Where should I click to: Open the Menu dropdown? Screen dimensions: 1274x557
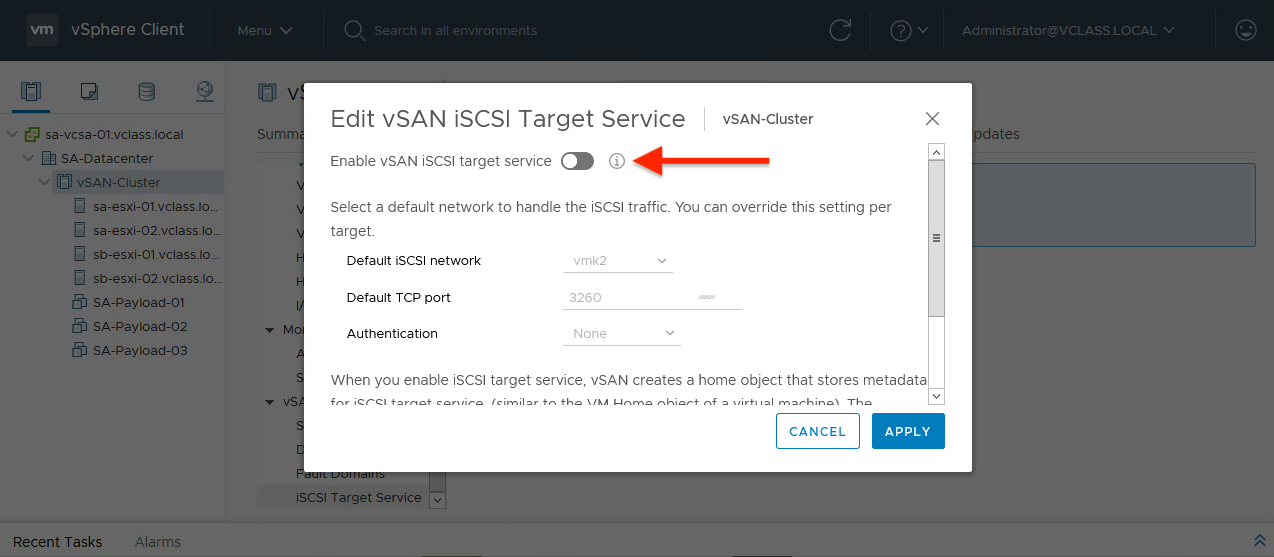pyautogui.click(x=265, y=30)
